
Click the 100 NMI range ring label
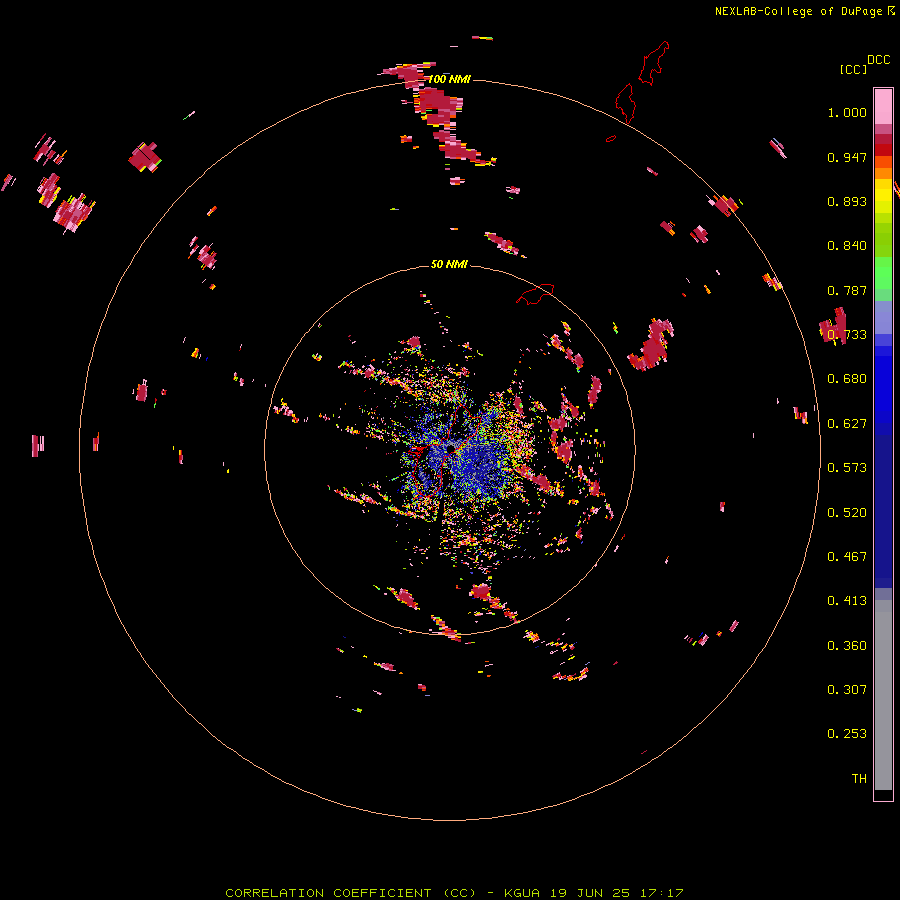pyautogui.click(x=449, y=79)
